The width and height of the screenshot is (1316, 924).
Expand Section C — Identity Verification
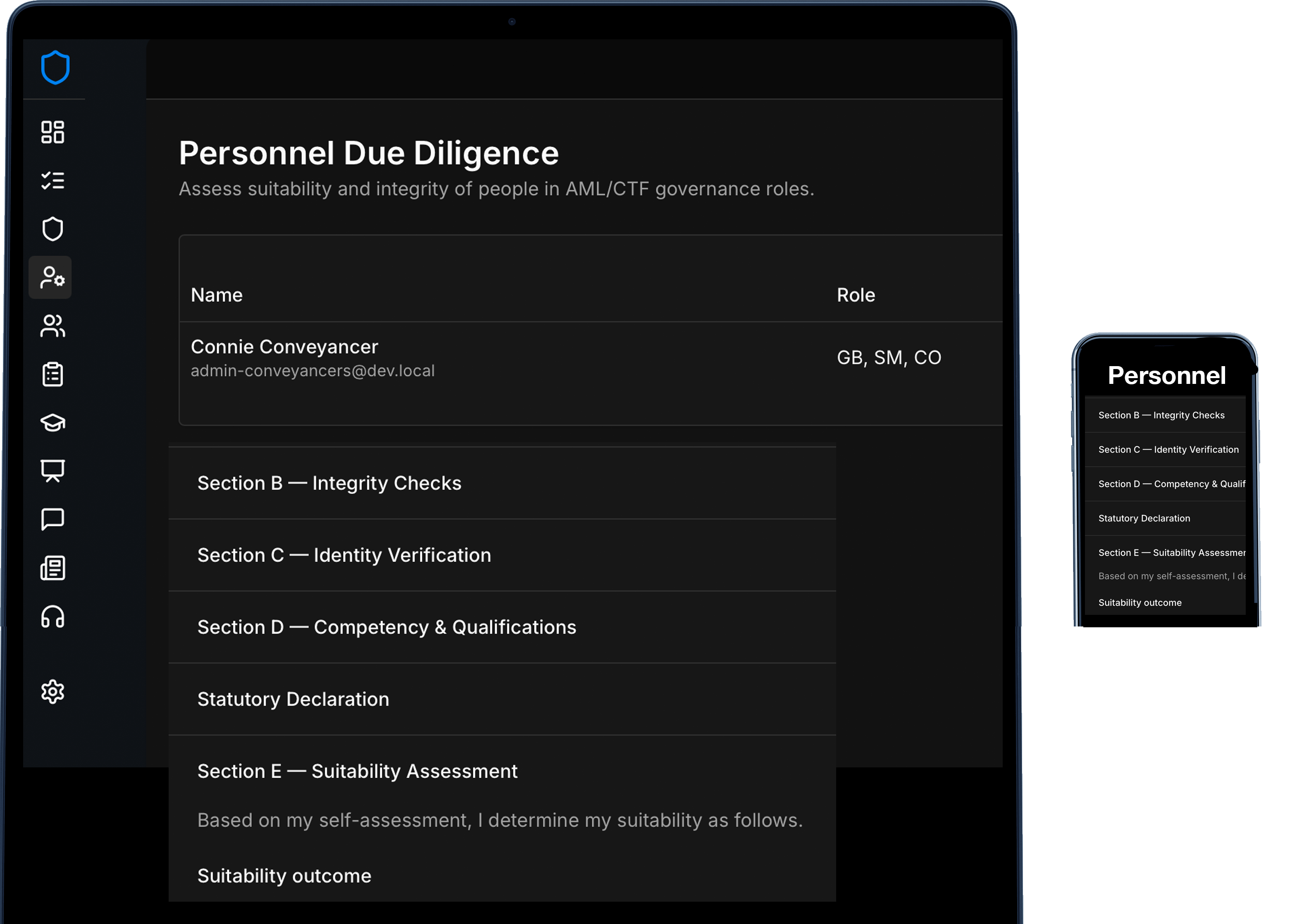[x=344, y=555]
